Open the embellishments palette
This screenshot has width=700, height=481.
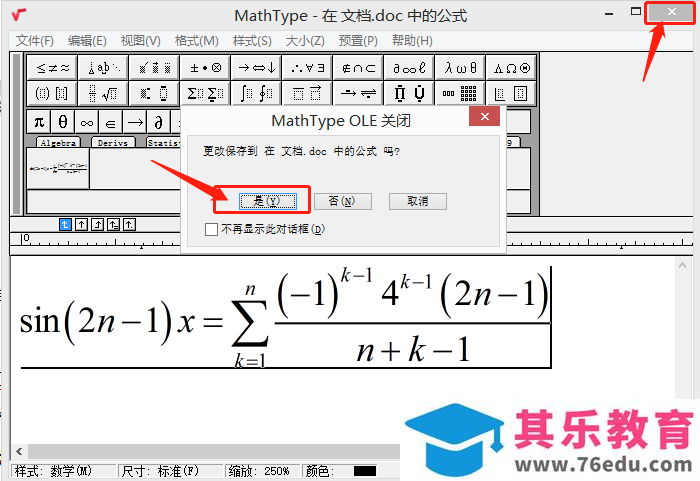(154, 68)
